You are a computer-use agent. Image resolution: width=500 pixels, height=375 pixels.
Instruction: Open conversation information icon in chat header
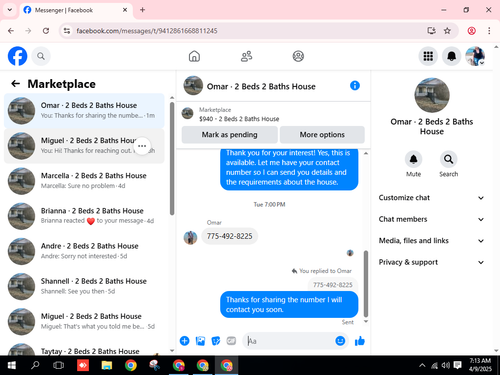pos(355,86)
